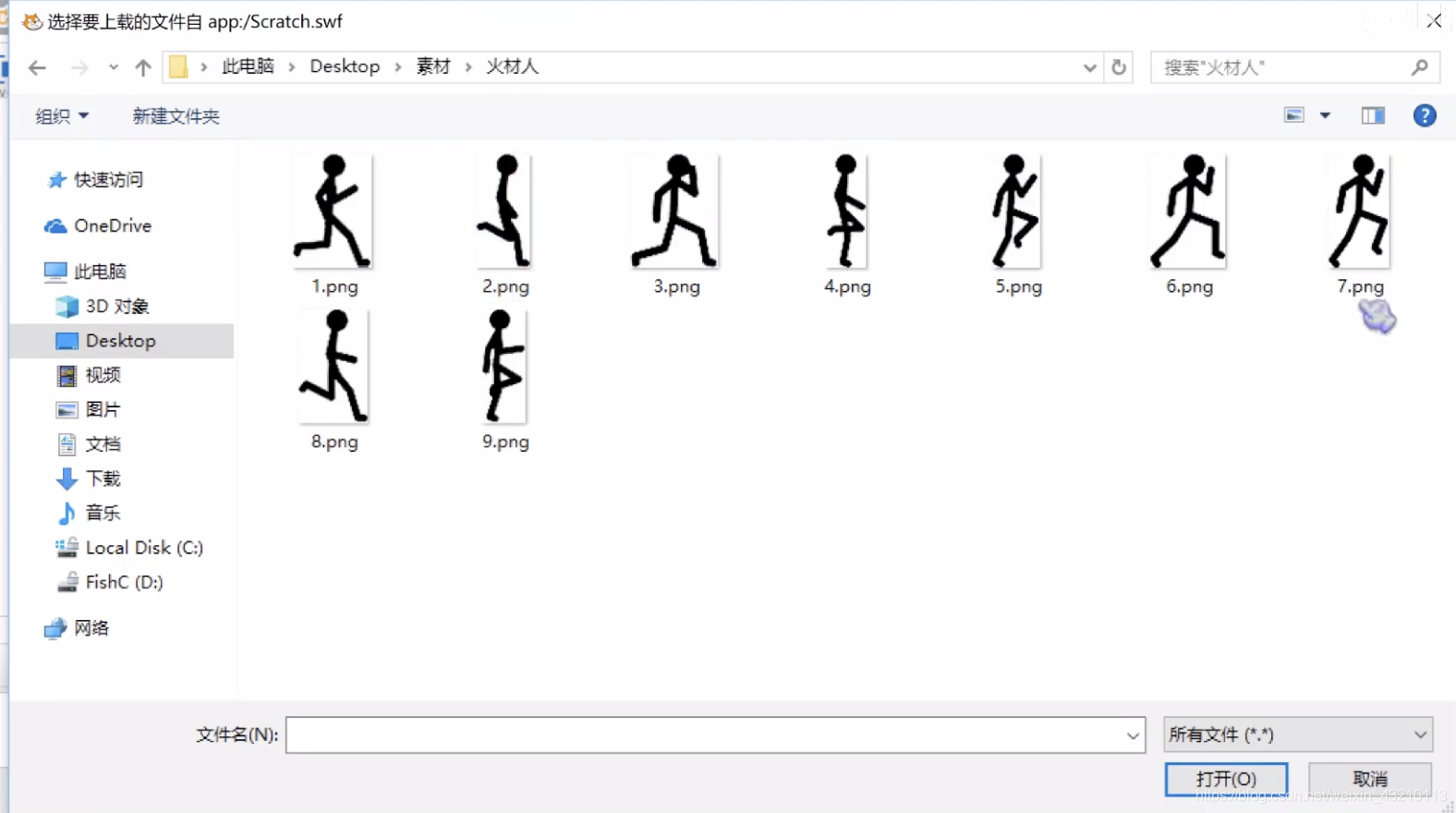Viewport: 1456px width, 813px height.
Task: Select the 2.png stick figure thumbnail
Action: tap(504, 212)
